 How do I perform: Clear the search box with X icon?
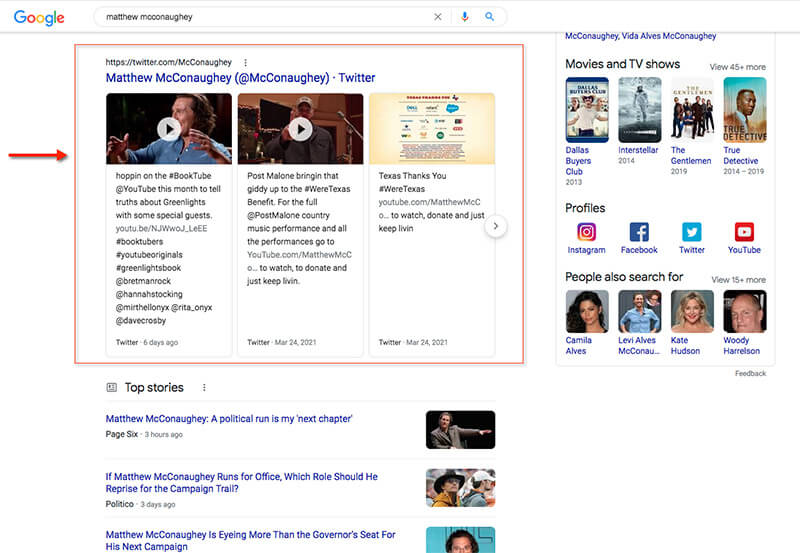click(438, 17)
